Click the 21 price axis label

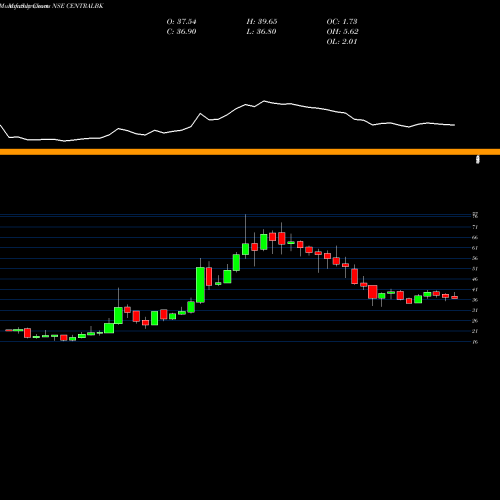click(475, 331)
